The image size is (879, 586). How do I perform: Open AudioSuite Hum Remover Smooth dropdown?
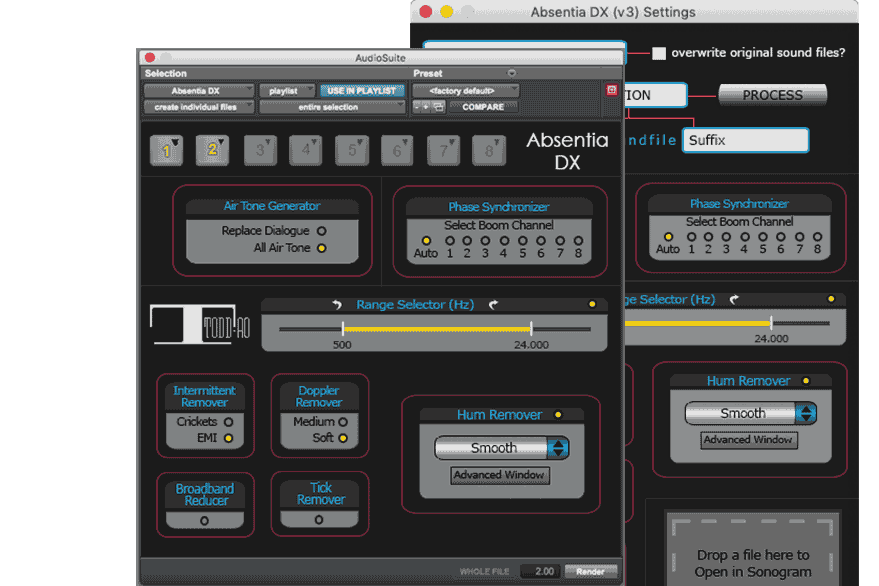(x=502, y=448)
